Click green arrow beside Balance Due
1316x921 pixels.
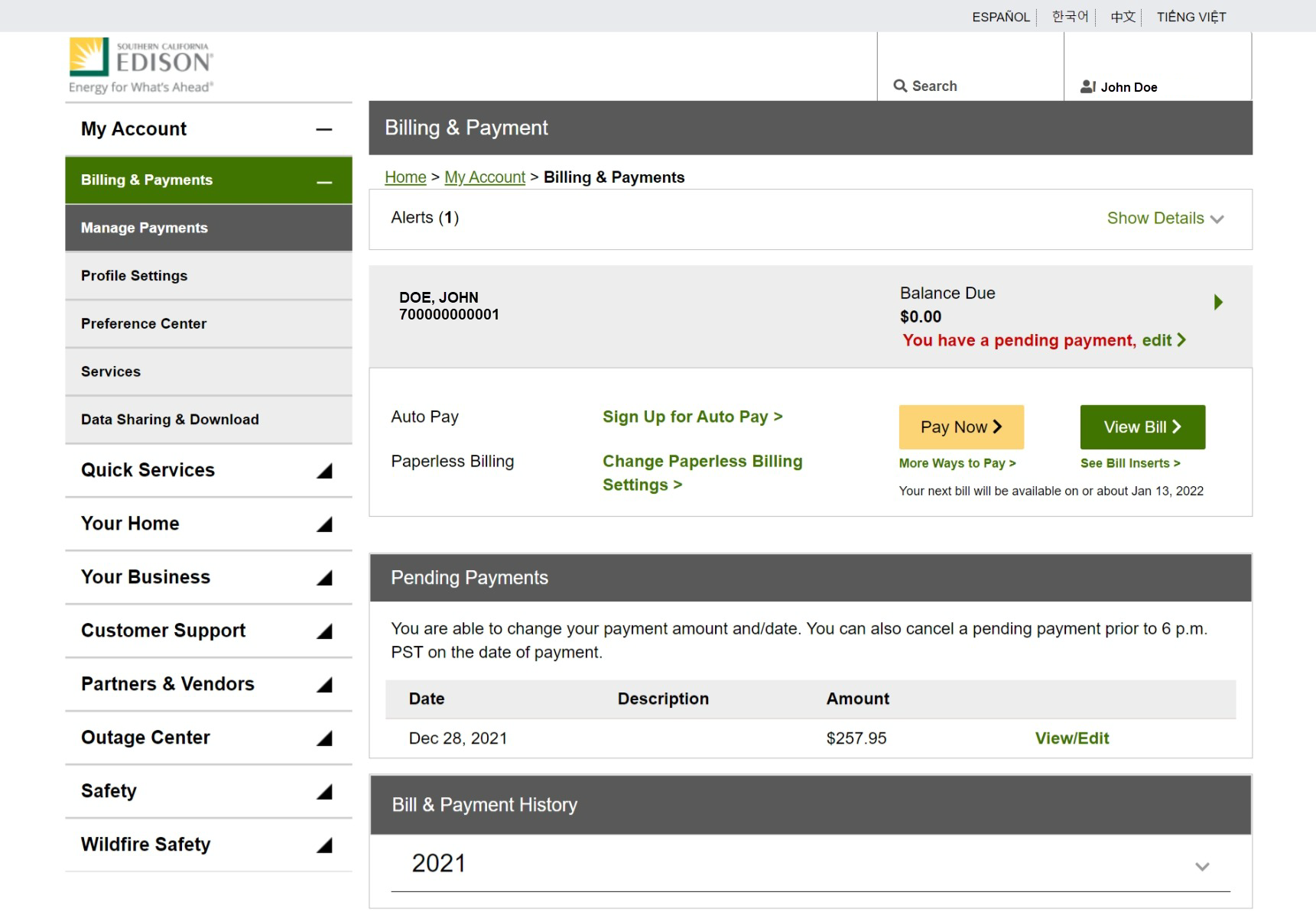1218,302
